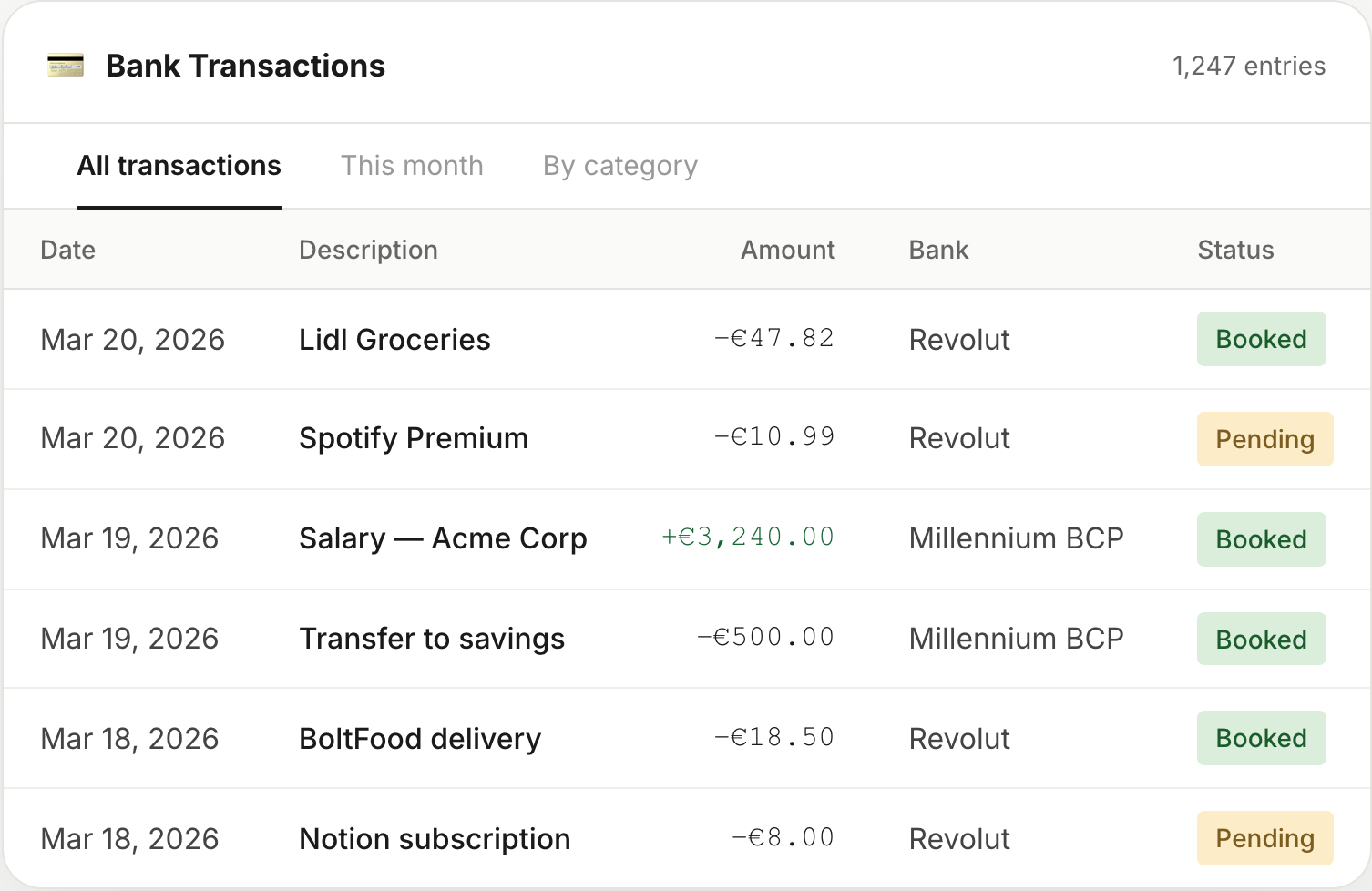Image resolution: width=1372 pixels, height=891 pixels.
Task: Select the All transactions tab
Action: [x=179, y=165]
